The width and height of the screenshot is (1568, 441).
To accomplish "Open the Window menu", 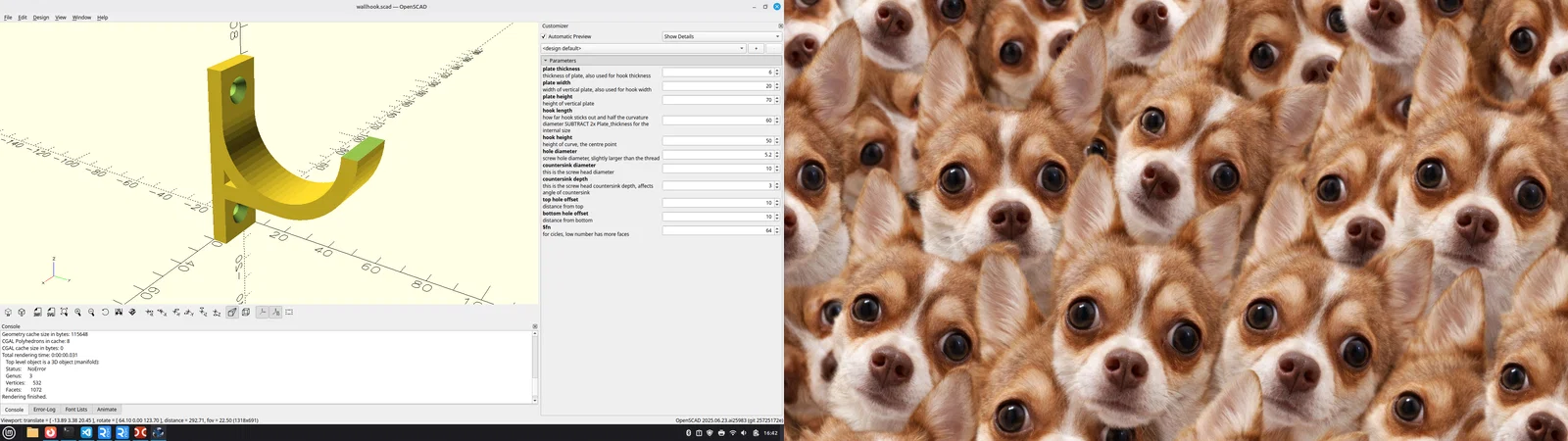I will (81, 18).
